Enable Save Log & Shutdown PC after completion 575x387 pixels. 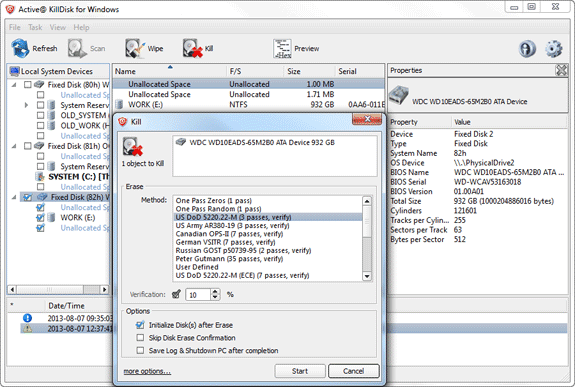140,350
